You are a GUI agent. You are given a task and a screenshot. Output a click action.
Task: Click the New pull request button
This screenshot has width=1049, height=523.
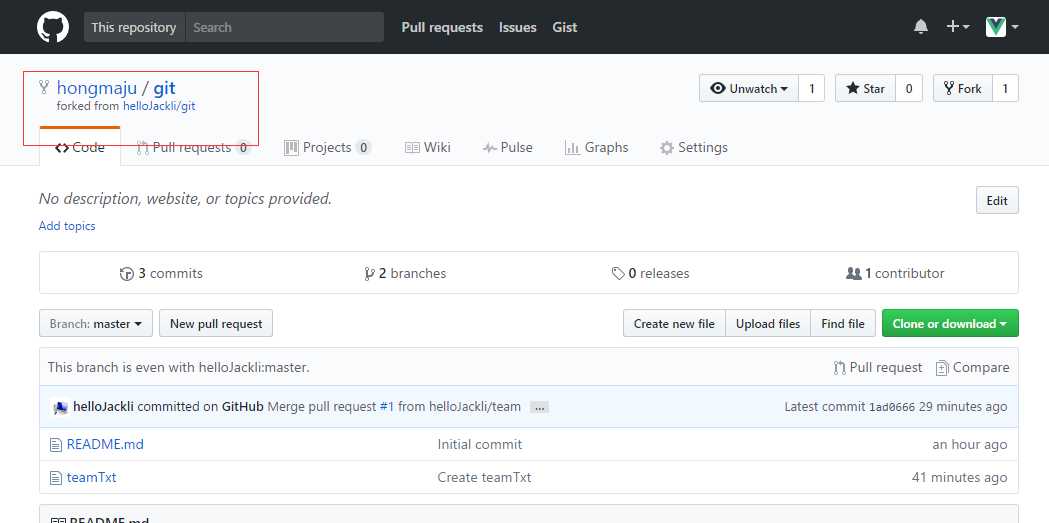point(216,324)
